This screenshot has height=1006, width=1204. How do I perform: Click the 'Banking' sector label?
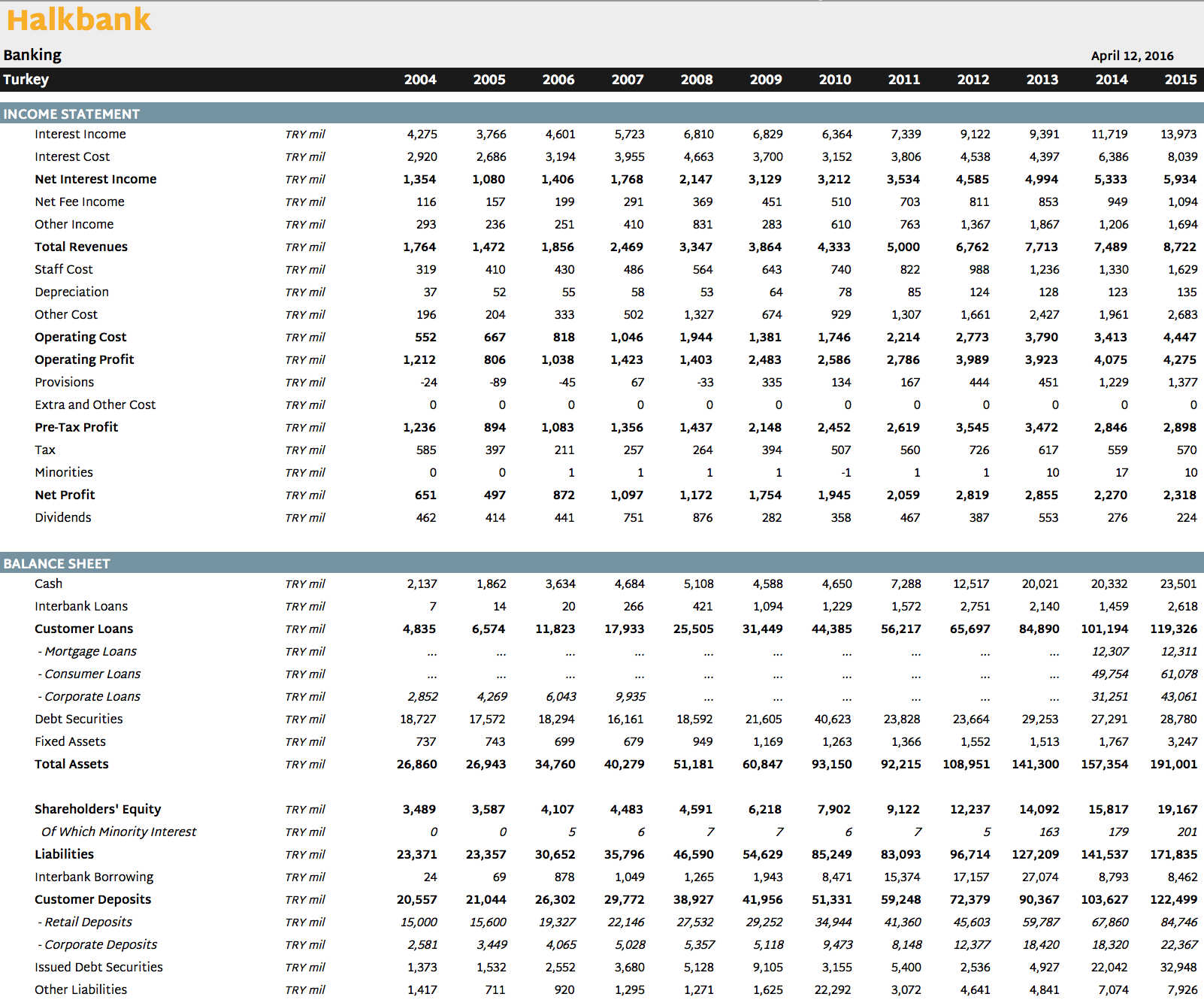pyautogui.click(x=32, y=55)
